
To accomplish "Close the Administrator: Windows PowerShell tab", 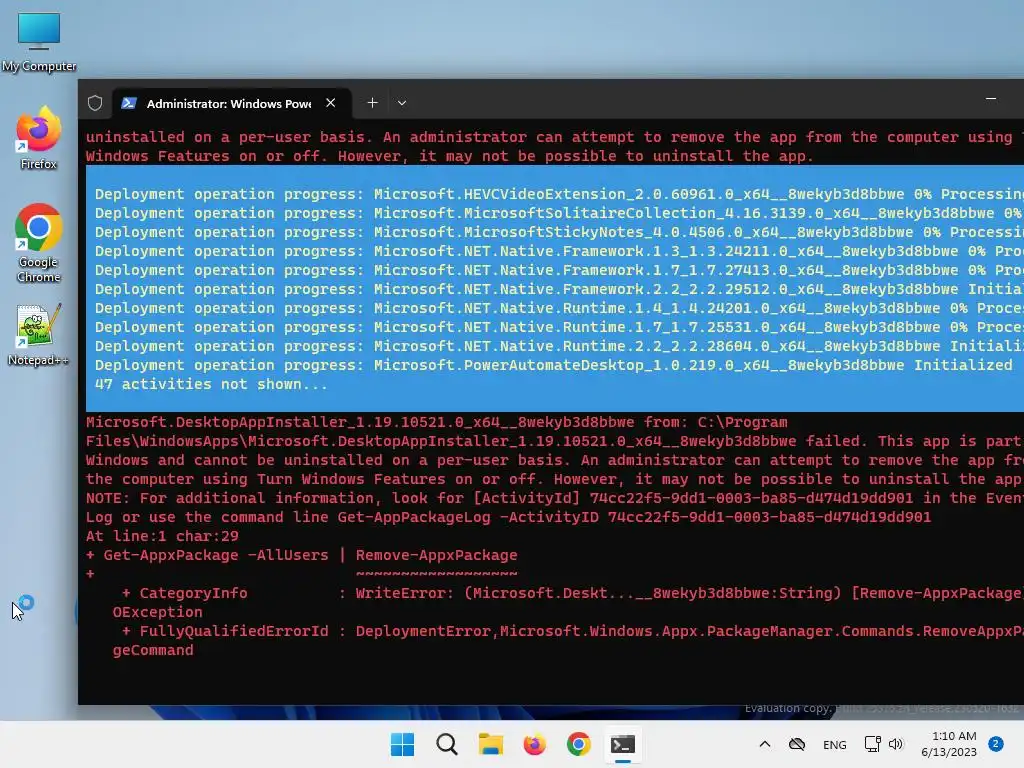I will point(330,103).
